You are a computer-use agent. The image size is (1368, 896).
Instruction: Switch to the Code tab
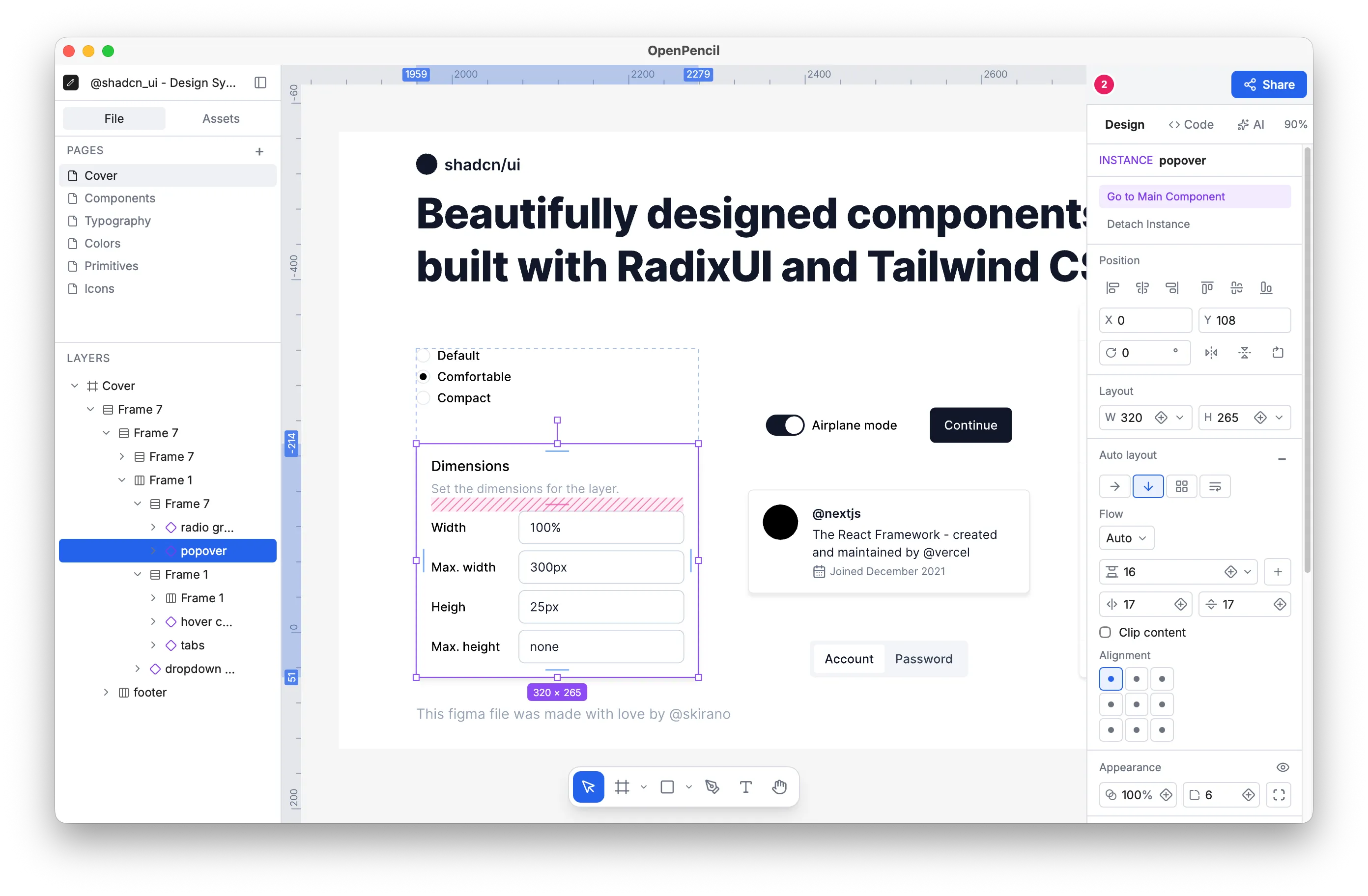(x=1191, y=124)
